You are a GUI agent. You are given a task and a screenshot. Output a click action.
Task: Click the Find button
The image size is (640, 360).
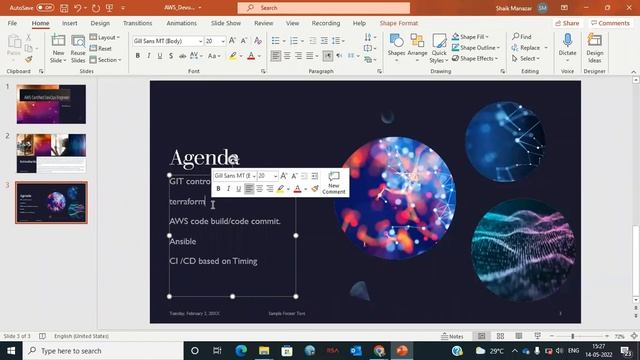click(522, 37)
